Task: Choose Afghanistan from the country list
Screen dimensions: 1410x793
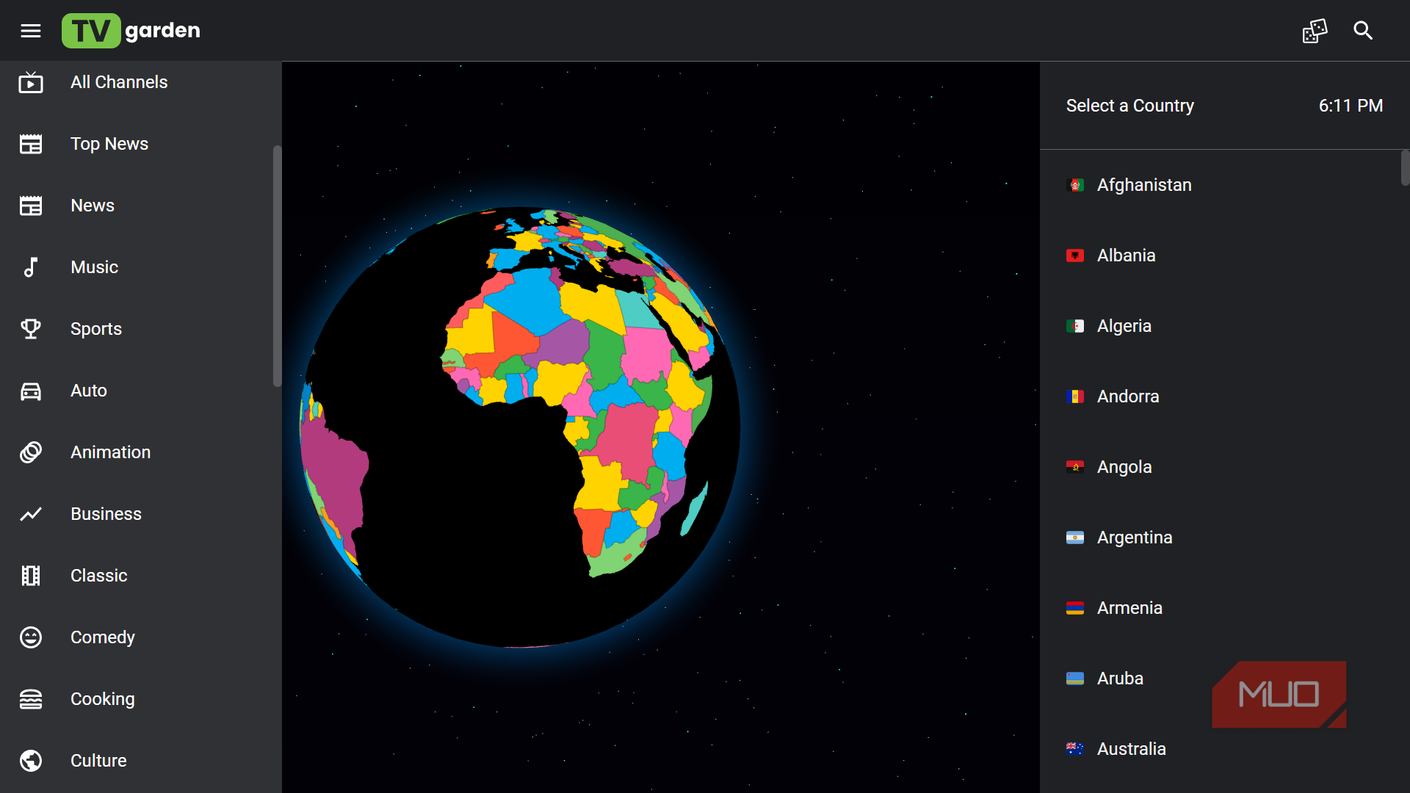Action: pos(1220,185)
